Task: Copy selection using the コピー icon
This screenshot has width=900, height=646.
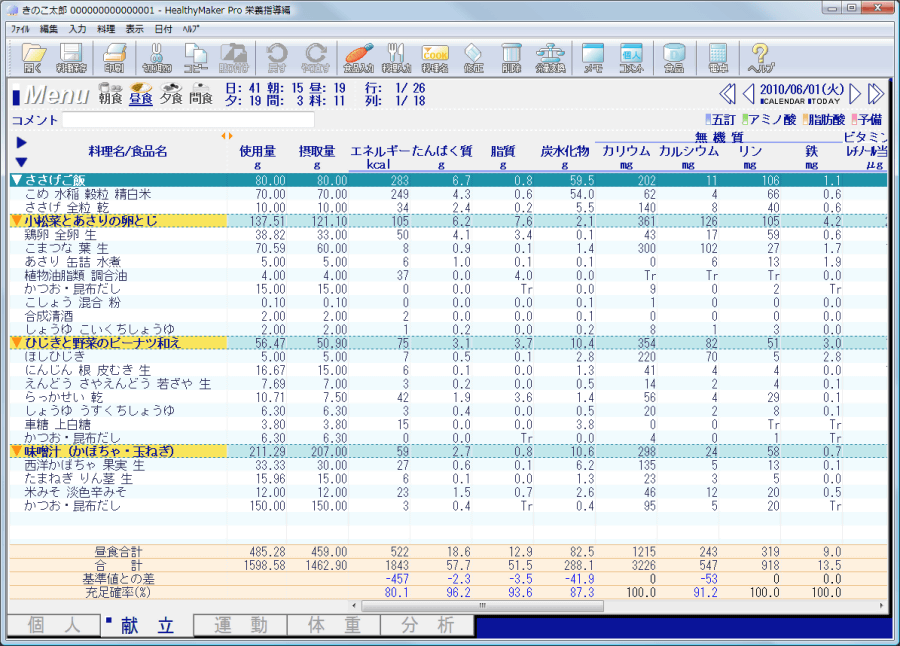Action: [196, 58]
